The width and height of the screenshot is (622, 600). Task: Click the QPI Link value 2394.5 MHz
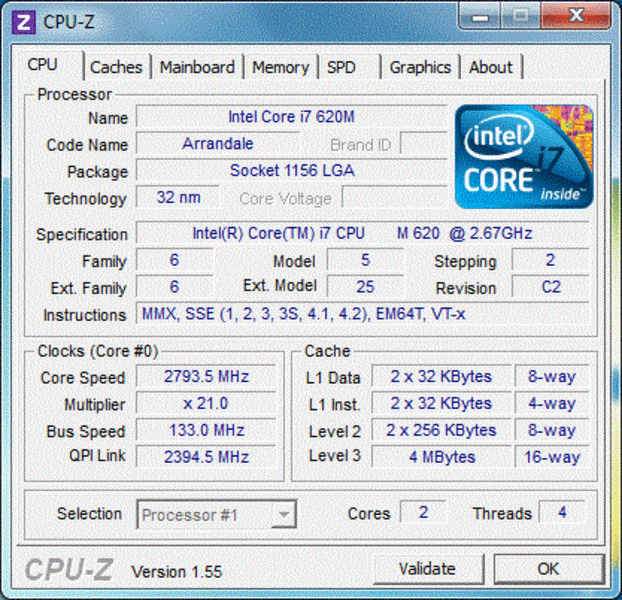click(x=206, y=457)
